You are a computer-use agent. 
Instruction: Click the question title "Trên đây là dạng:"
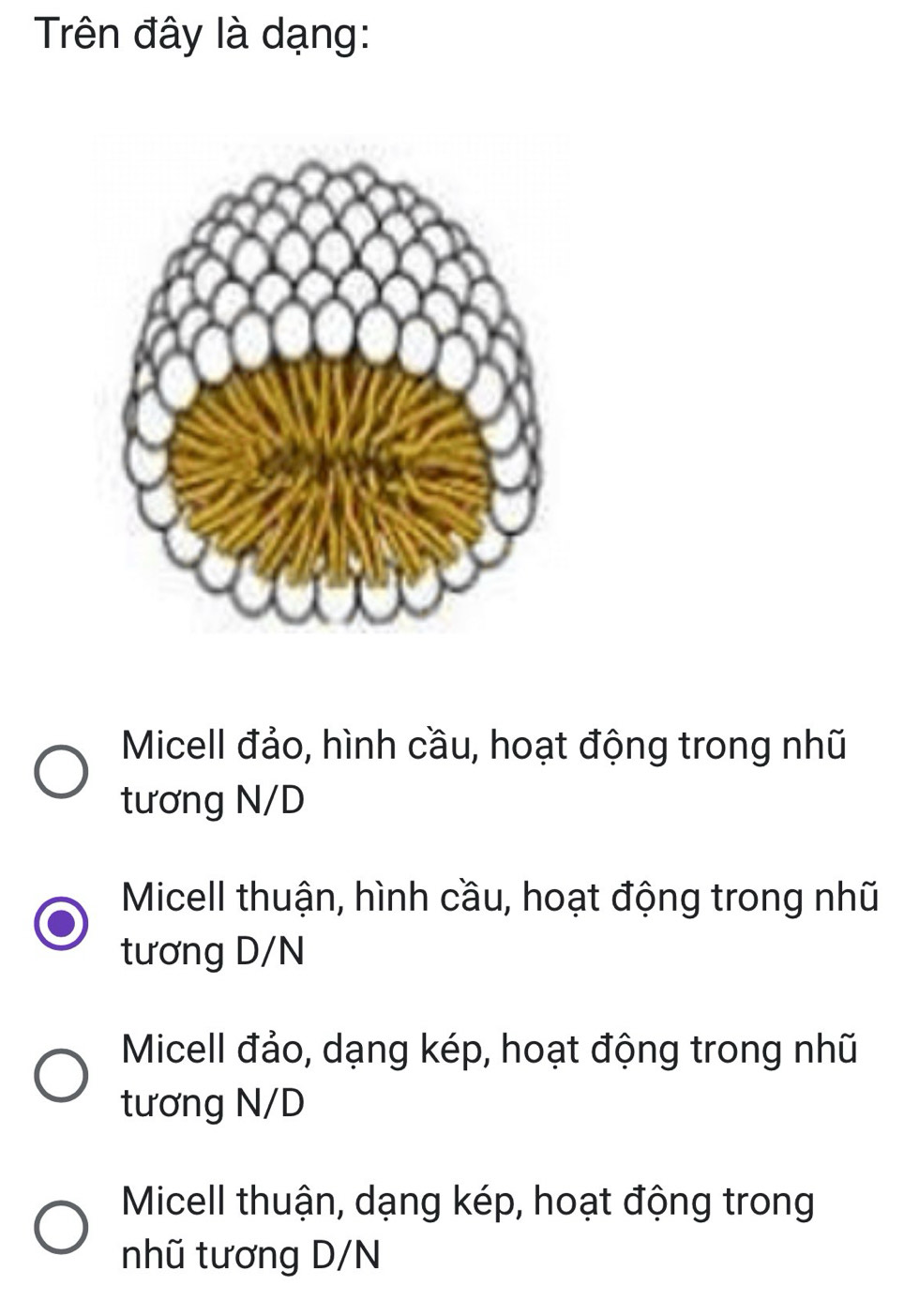click(x=201, y=36)
